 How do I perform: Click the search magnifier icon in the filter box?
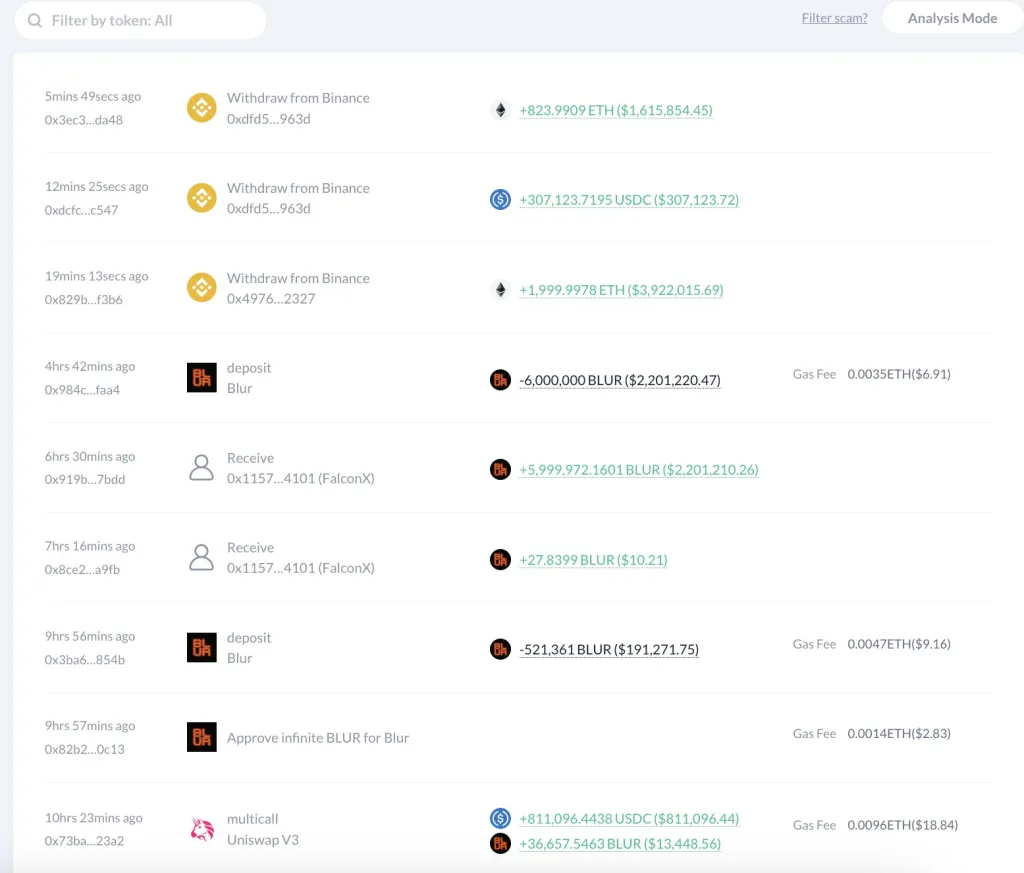coord(35,20)
